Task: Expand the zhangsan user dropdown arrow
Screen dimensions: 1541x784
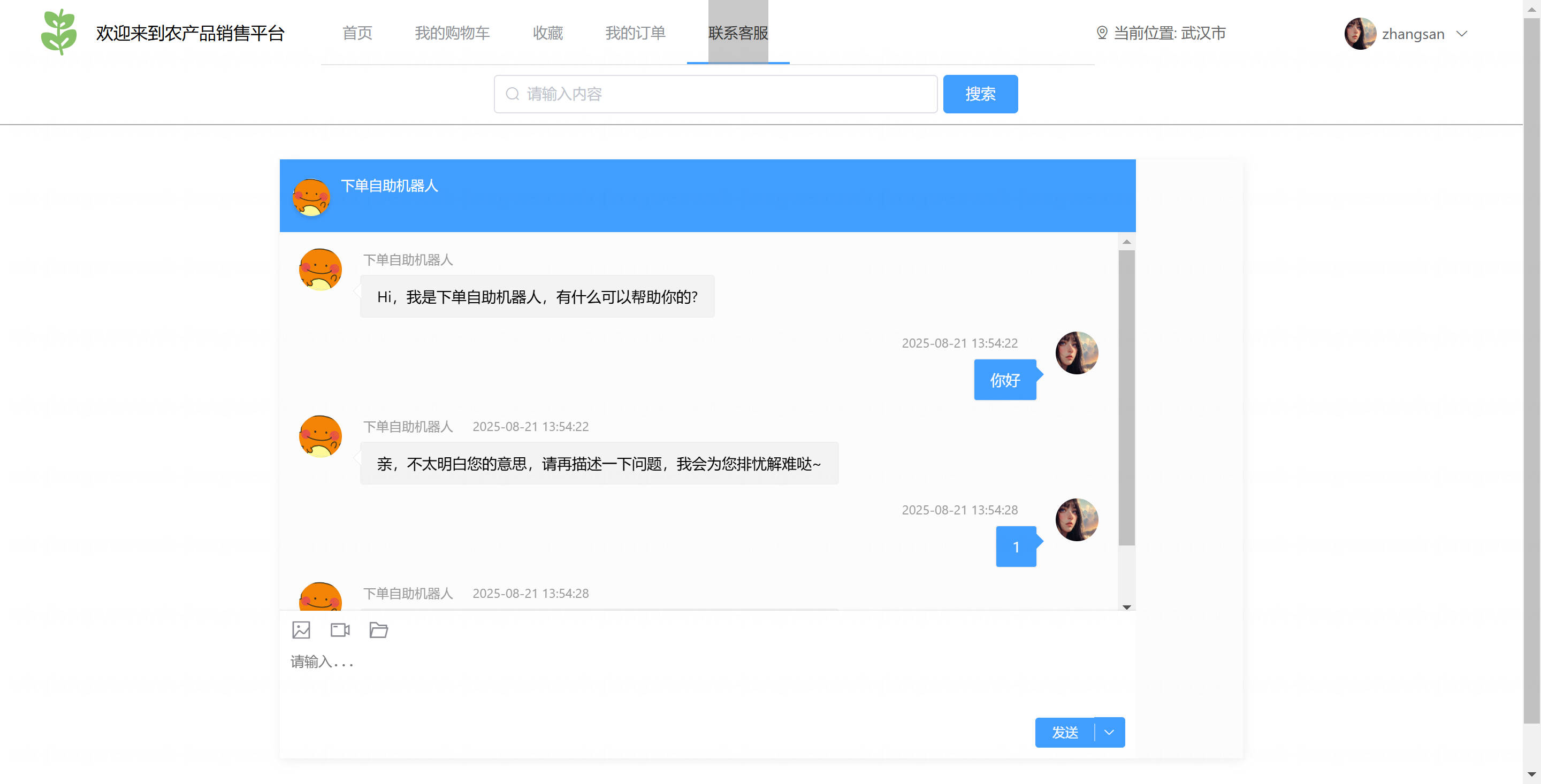Action: tap(1461, 34)
